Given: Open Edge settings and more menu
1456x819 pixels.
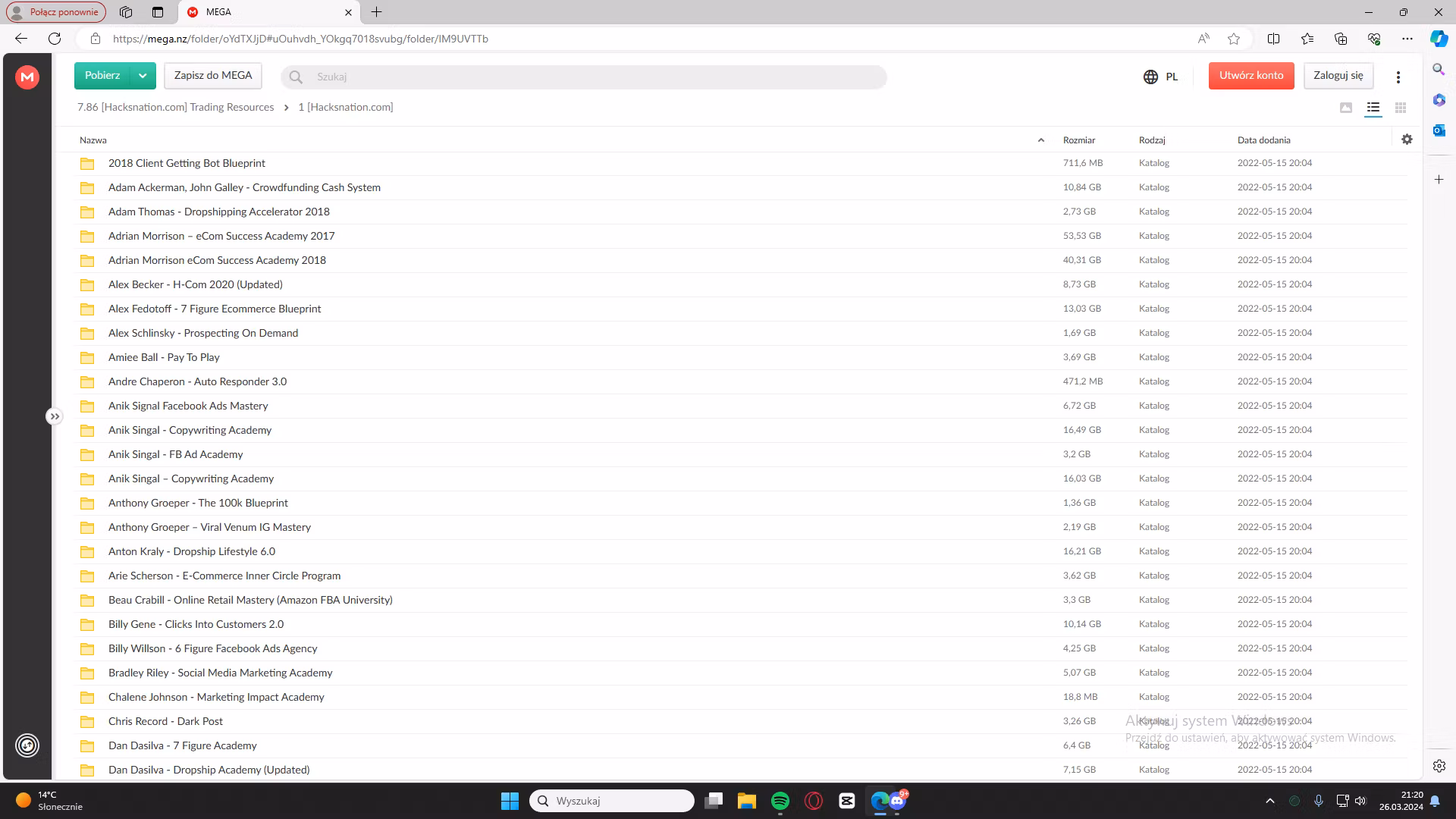Looking at the screenshot, I should click(x=1407, y=39).
